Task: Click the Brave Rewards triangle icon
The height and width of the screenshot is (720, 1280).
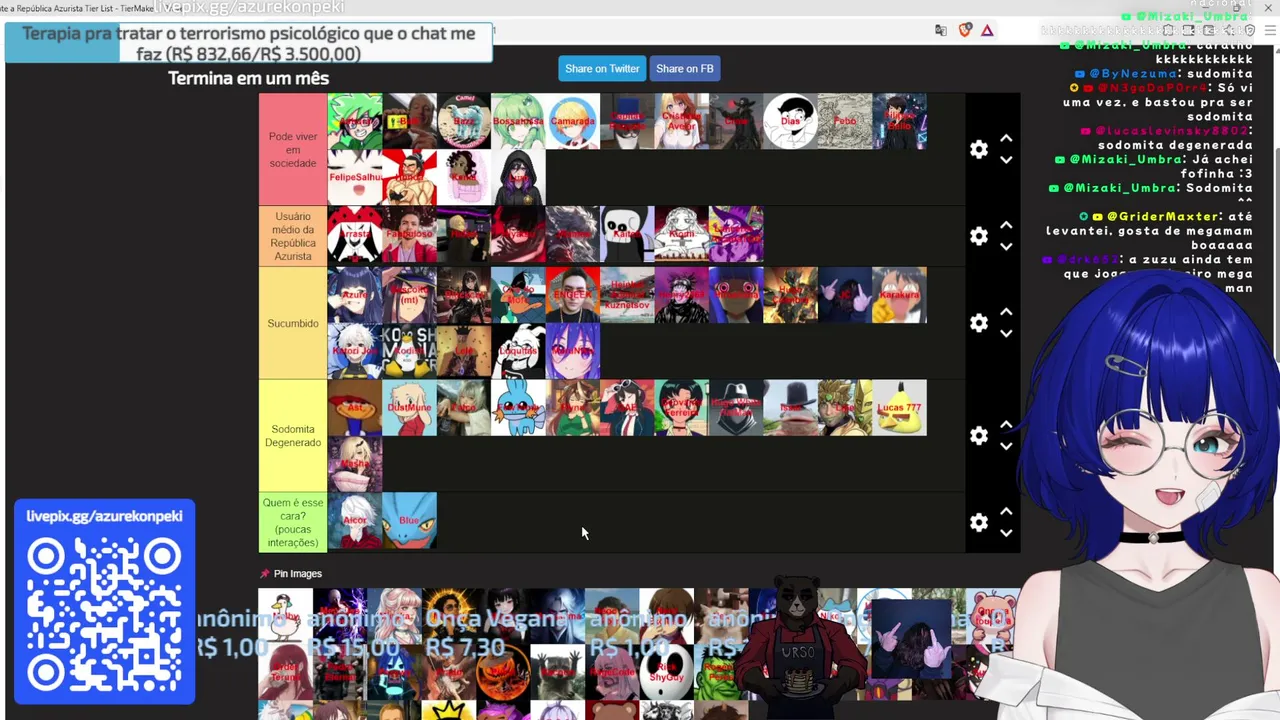Action: [987, 31]
